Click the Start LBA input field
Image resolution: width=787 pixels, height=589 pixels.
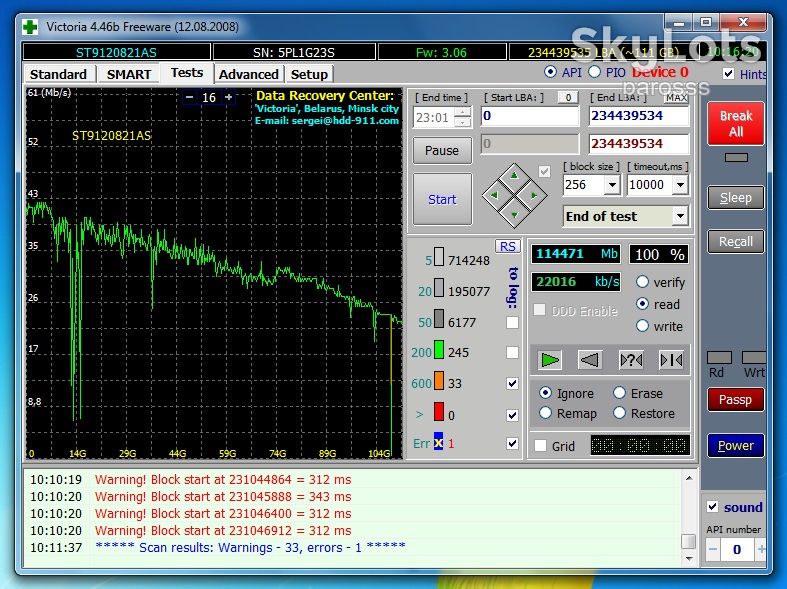point(530,116)
